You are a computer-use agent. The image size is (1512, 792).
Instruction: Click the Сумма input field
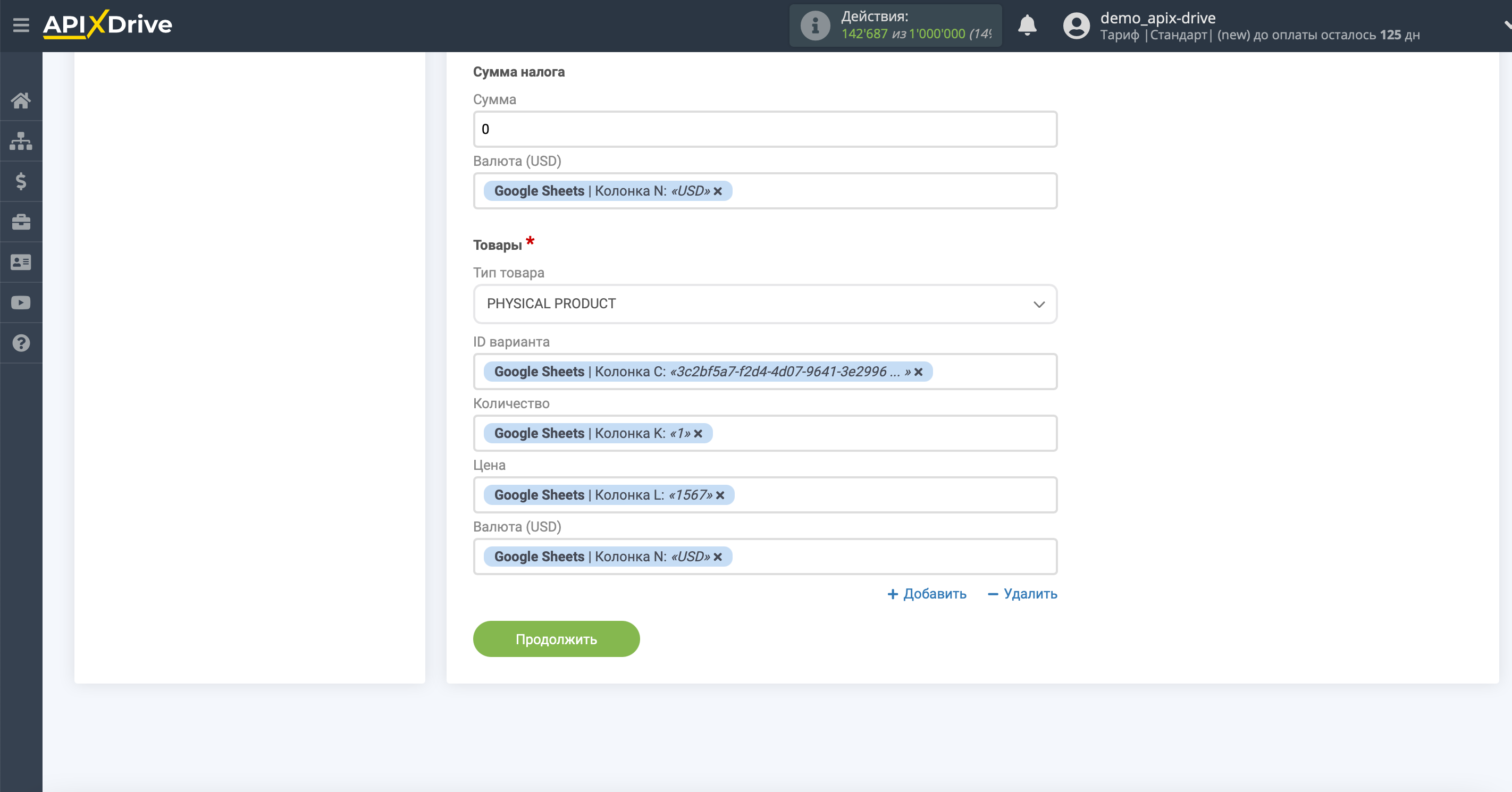click(x=766, y=129)
